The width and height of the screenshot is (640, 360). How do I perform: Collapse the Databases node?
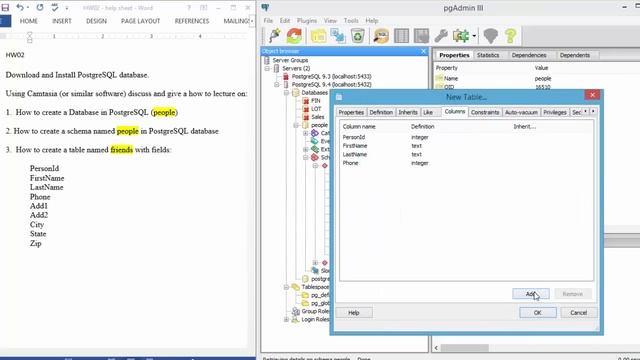point(287,93)
